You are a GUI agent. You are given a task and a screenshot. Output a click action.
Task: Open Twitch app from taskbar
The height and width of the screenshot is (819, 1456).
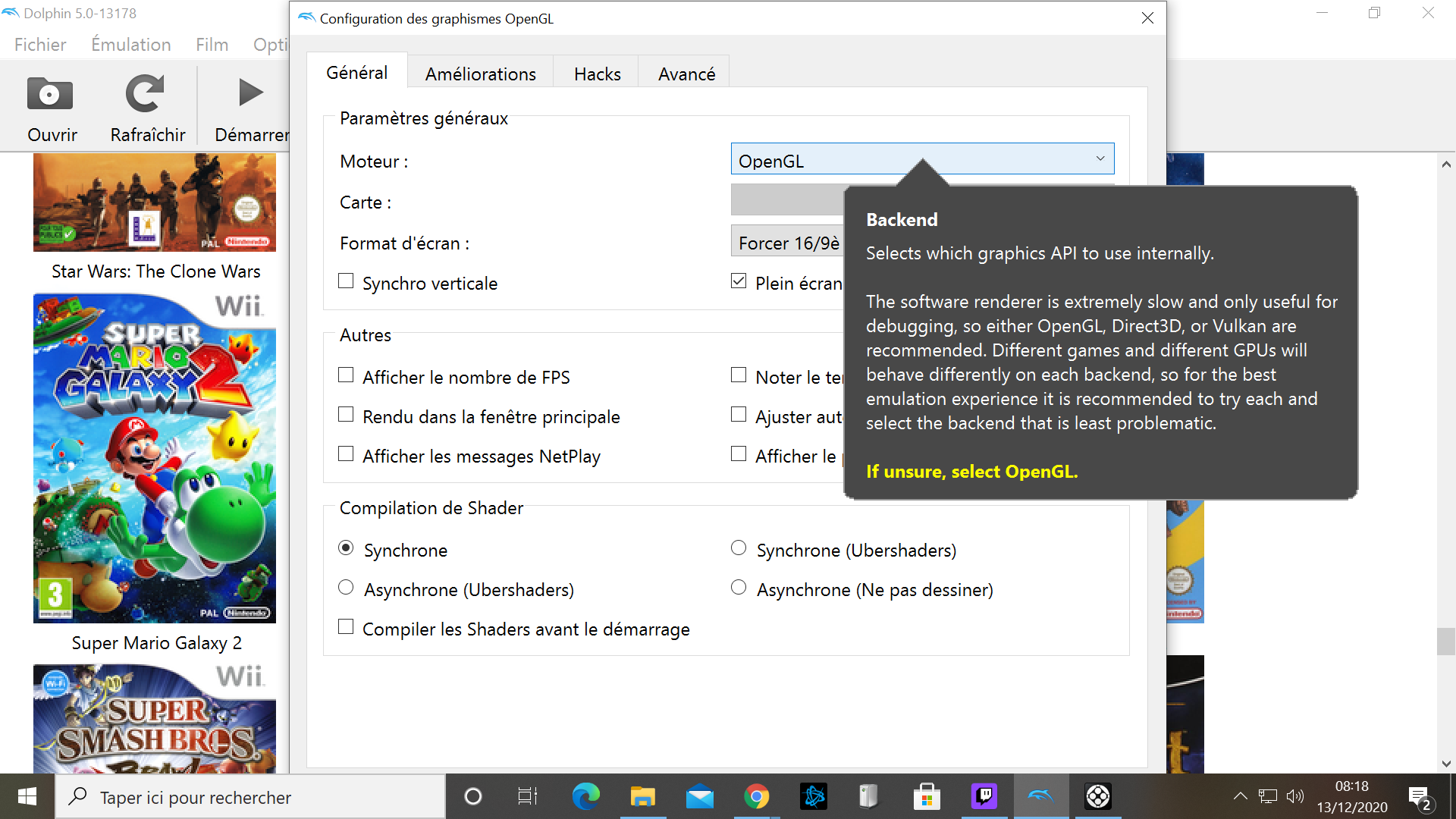click(984, 796)
